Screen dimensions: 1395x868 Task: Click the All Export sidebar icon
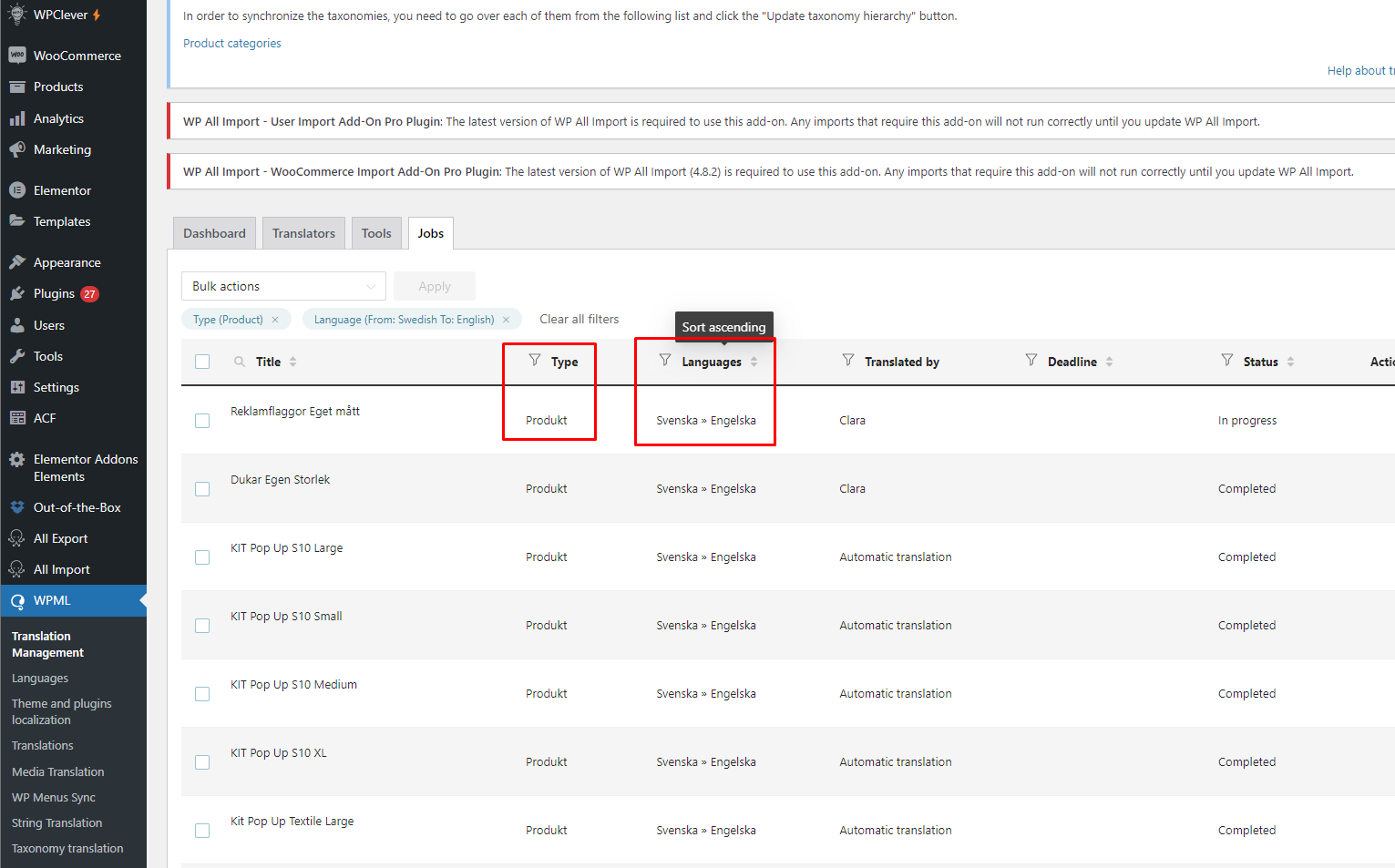(17, 538)
